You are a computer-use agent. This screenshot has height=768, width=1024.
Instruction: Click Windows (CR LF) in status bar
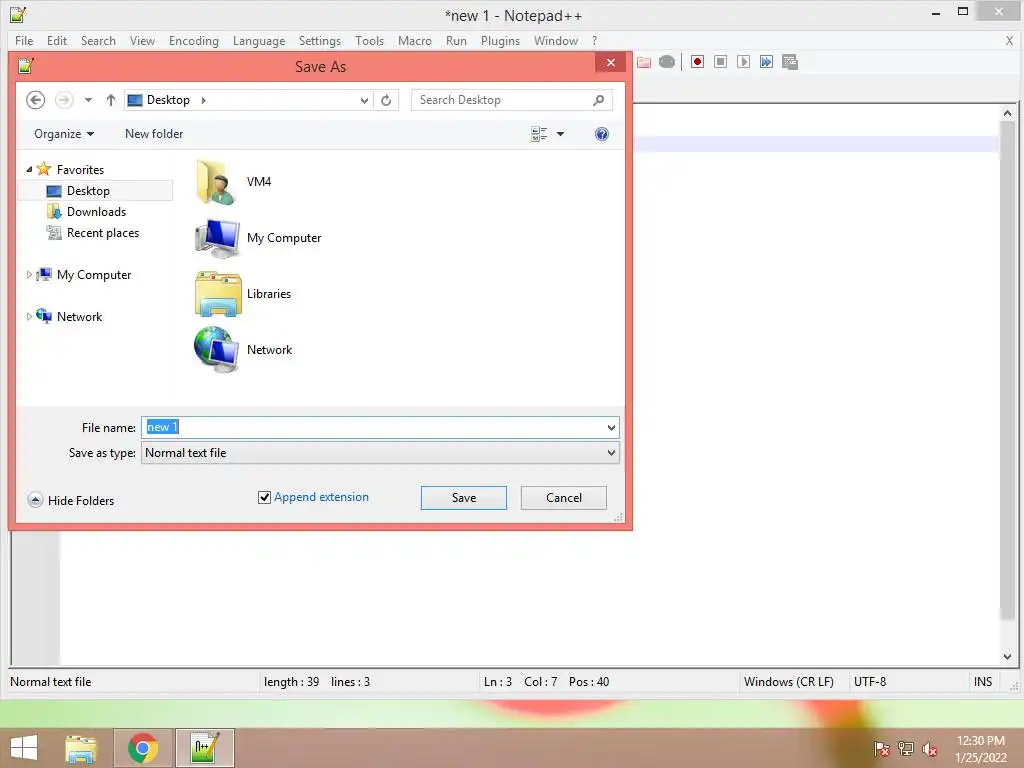[789, 682]
